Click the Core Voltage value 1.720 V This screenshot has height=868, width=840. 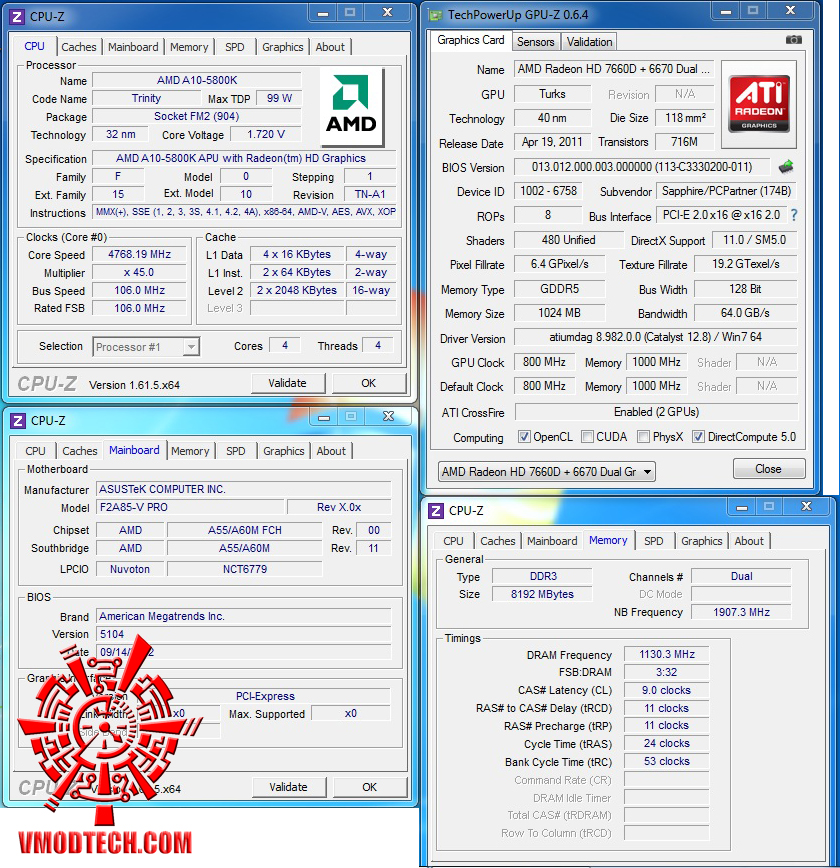pyautogui.click(x=266, y=135)
